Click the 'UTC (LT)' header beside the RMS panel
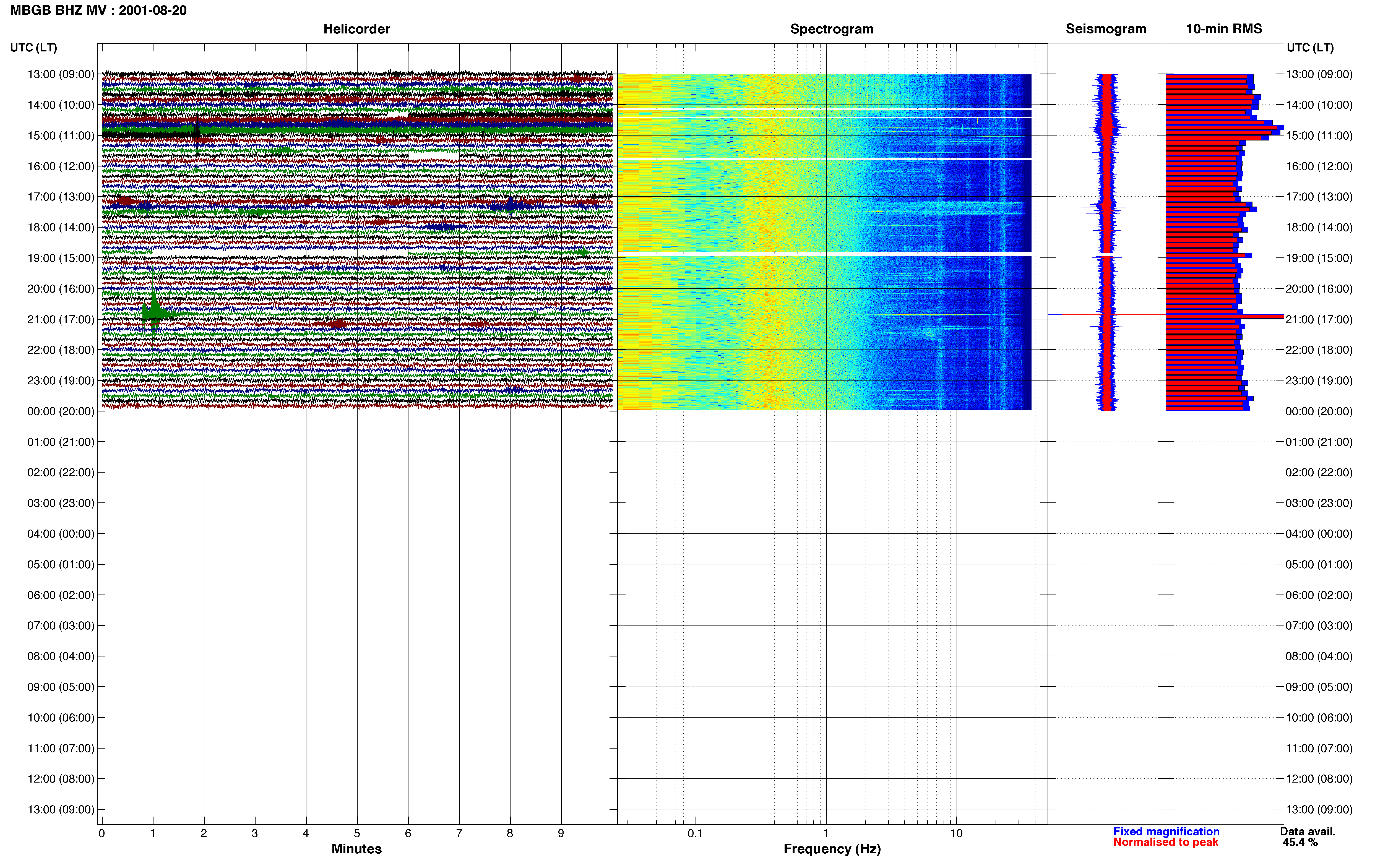1388x868 pixels. pyautogui.click(x=1310, y=47)
